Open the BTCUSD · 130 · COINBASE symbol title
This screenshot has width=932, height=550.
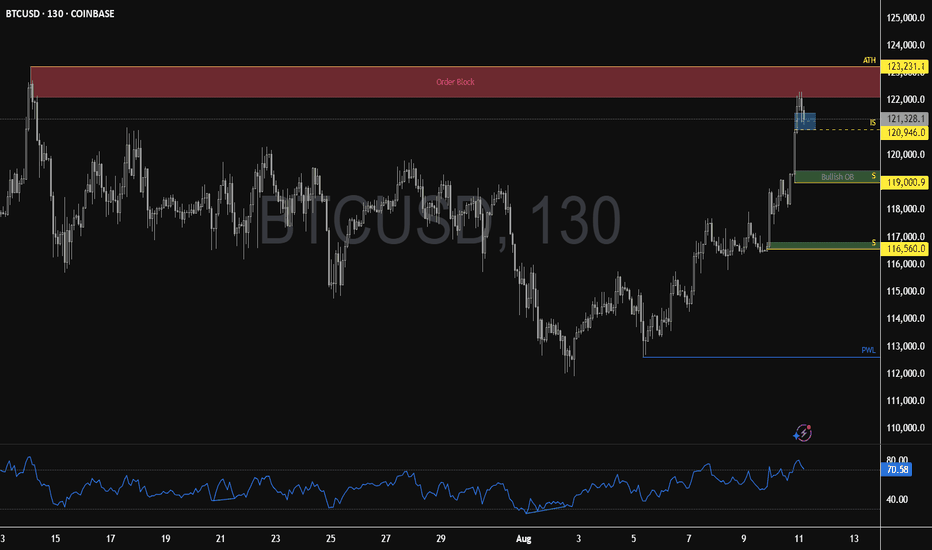pos(60,13)
